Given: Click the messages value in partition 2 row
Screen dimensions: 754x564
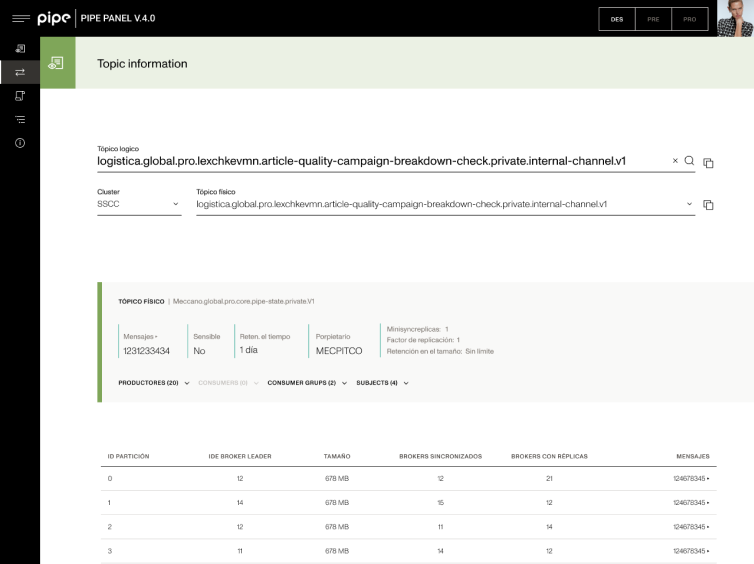Looking at the screenshot, I should [691, 526].
